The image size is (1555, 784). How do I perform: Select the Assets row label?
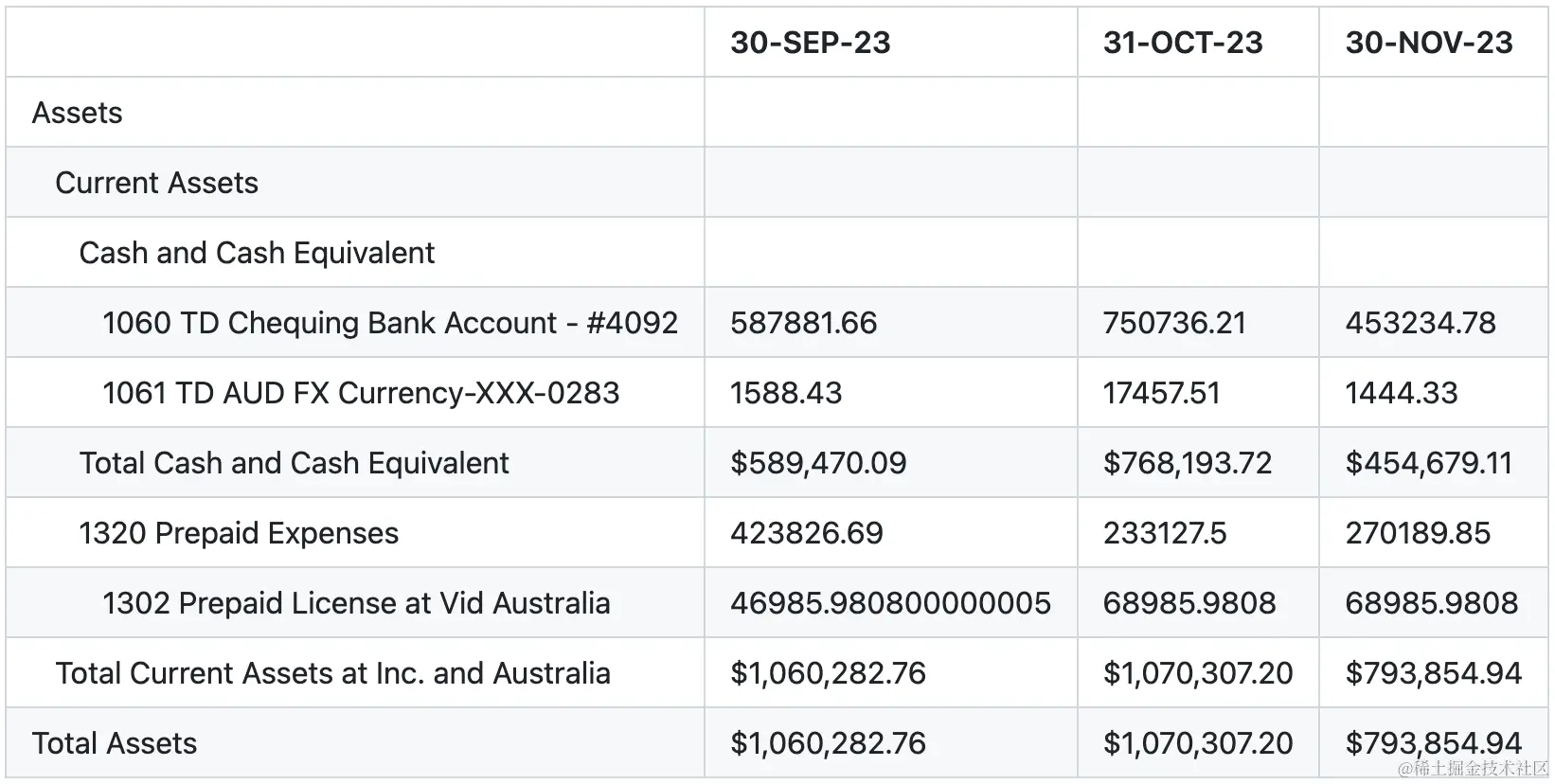pos(78,113)
